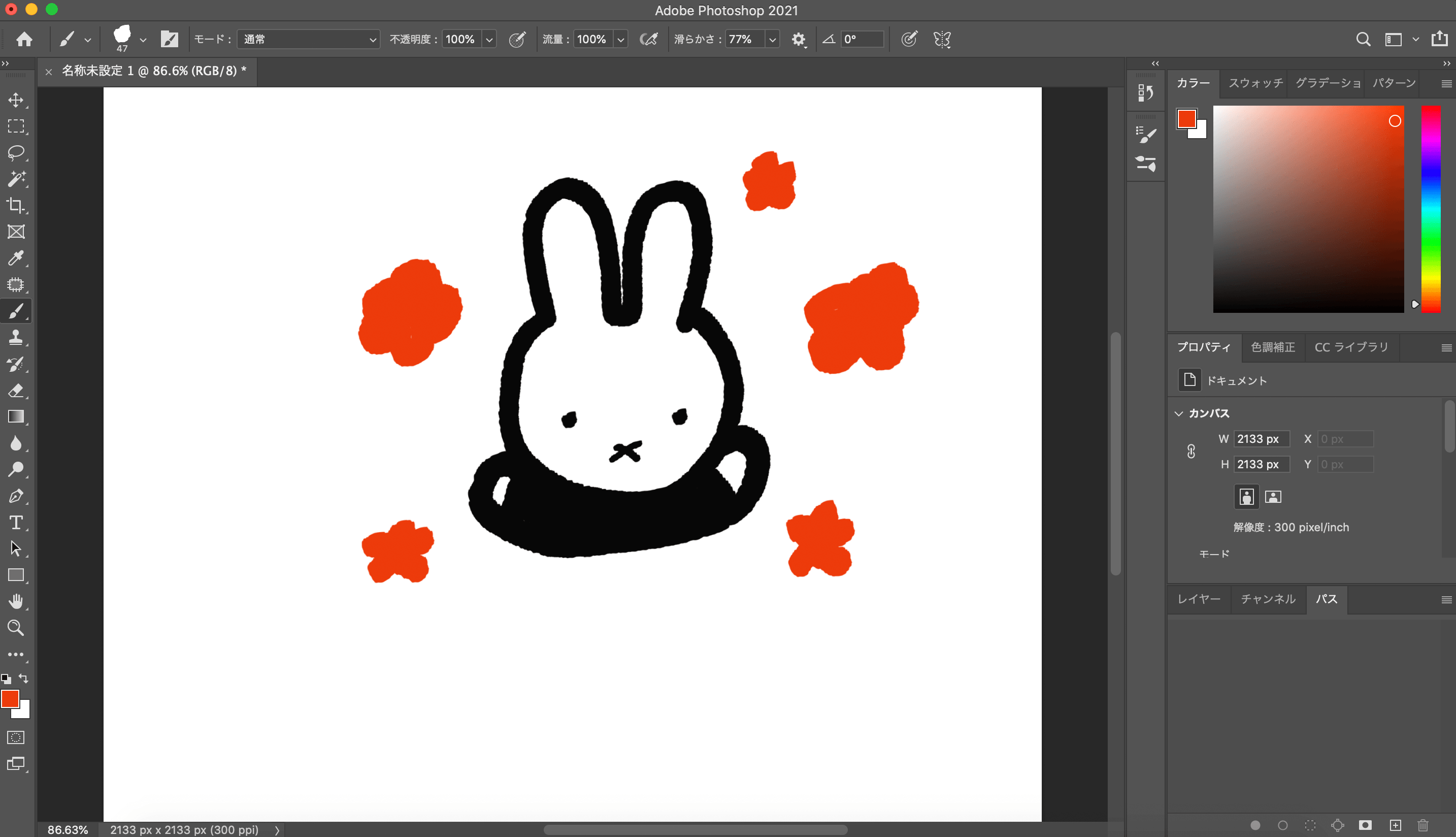This screenshot has height=837, width=1456.
Task: Click foreground color swatch in toolbar
Action: coord(10,699)
